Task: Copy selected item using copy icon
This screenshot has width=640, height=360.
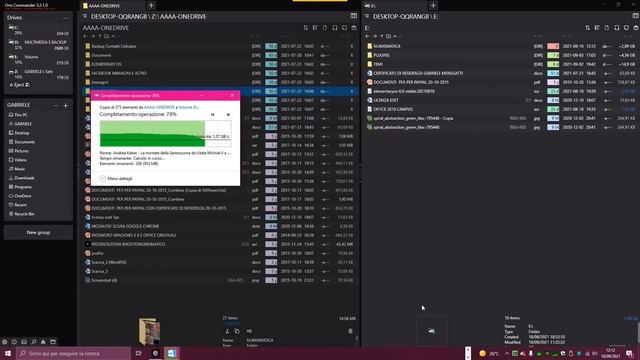Action: (x=237, y=331)
